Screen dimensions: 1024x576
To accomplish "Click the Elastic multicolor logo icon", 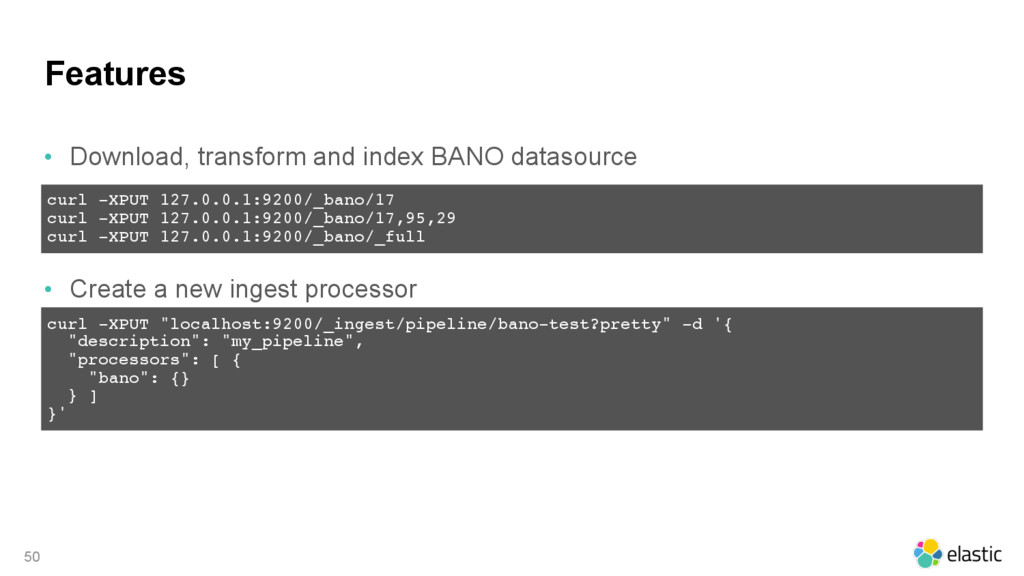I will 927,554.
